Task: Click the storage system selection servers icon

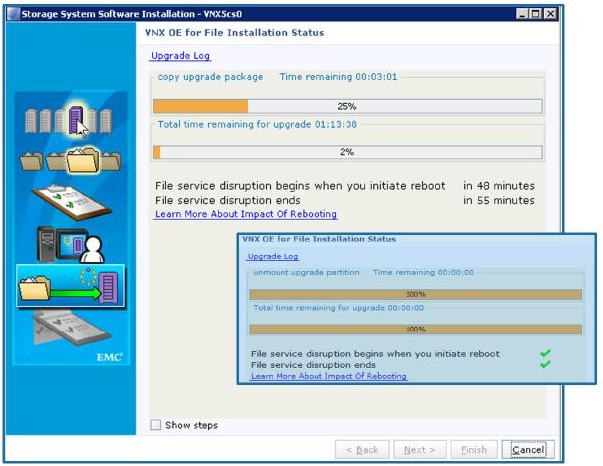Action: coord(68,120)
